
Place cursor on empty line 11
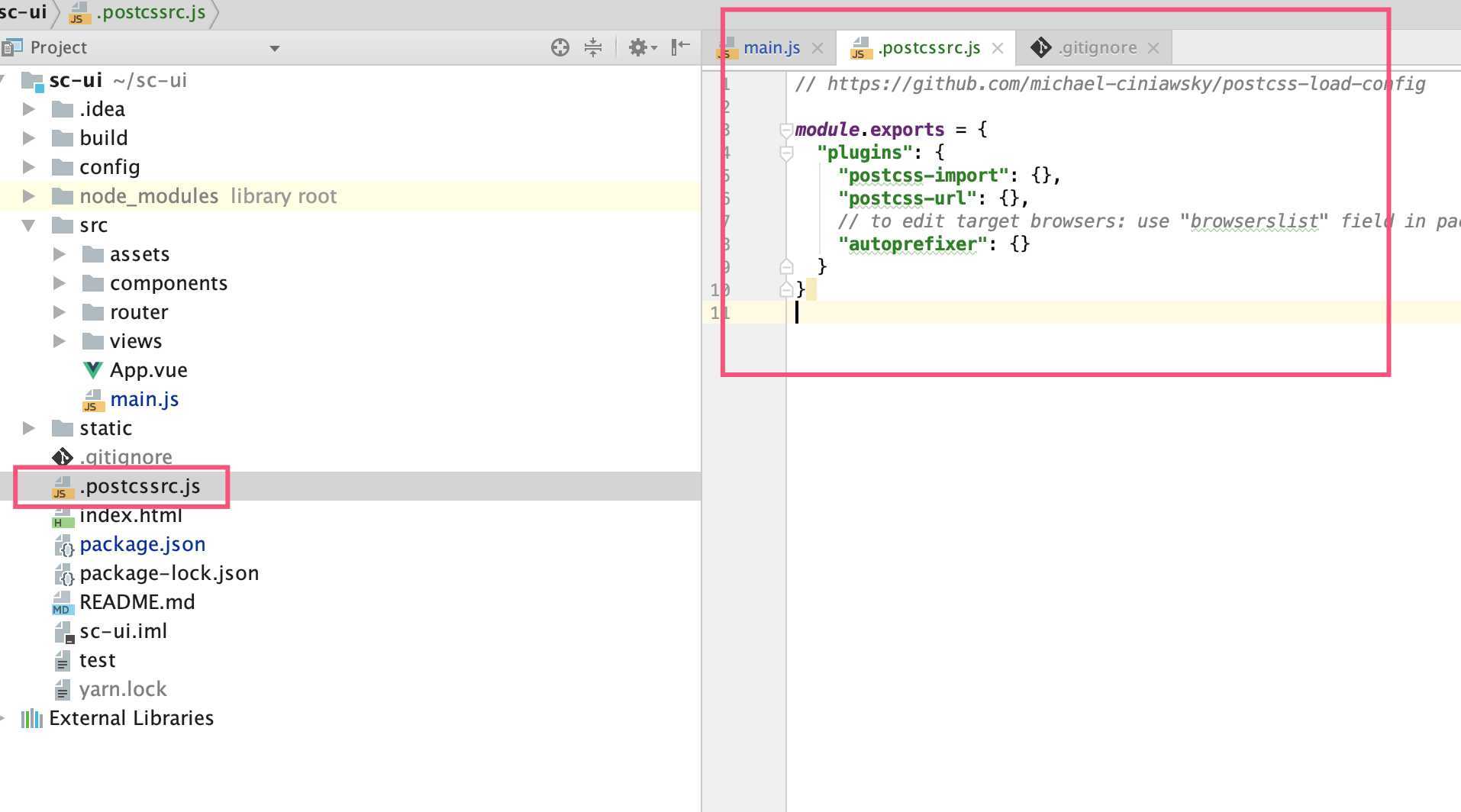(x=1122, y=313)
